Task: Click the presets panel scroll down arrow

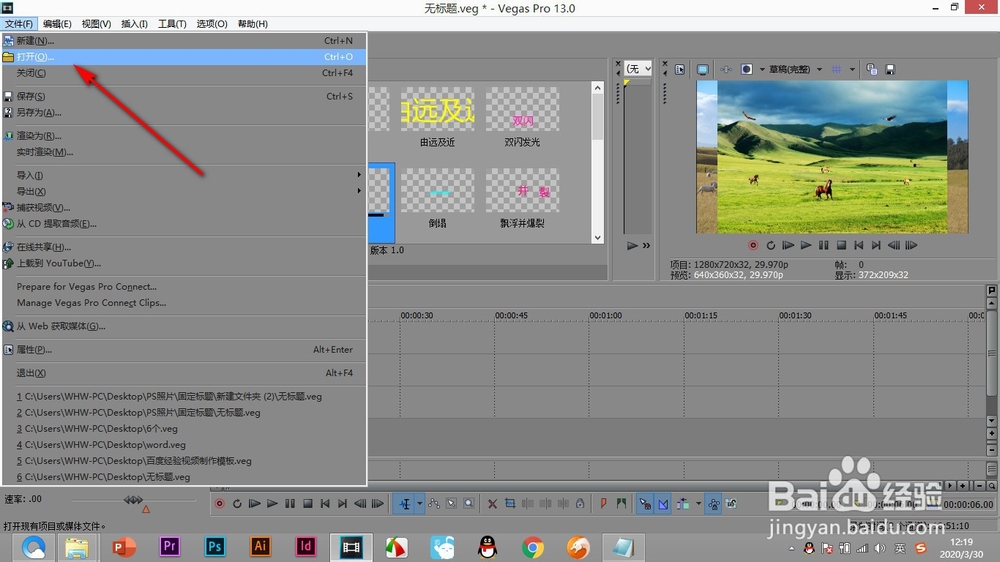Action: click(x=598, y=237)
